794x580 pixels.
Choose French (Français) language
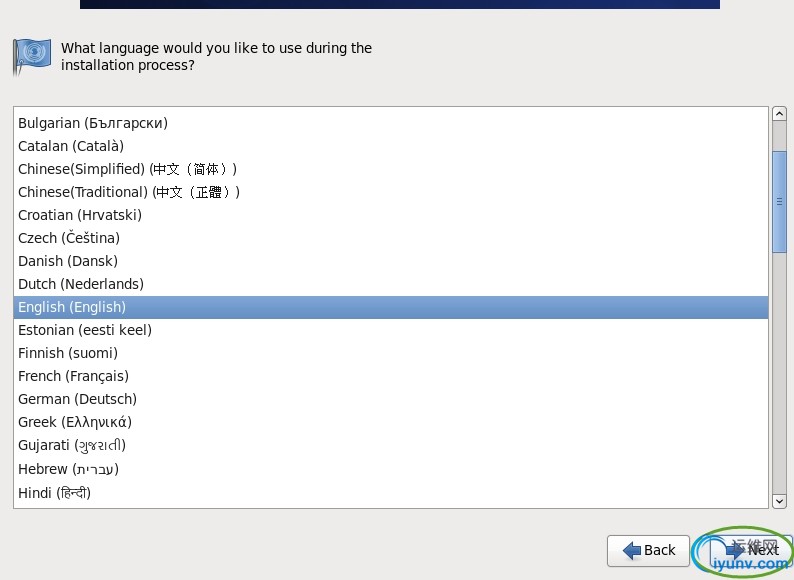[391, 376]
